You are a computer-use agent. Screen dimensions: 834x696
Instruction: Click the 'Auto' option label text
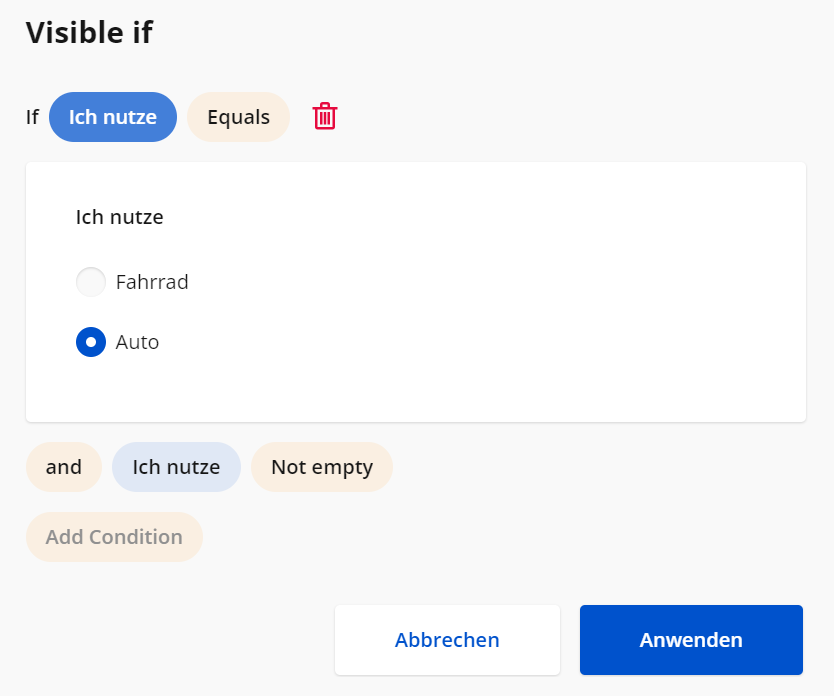[137, 342]
